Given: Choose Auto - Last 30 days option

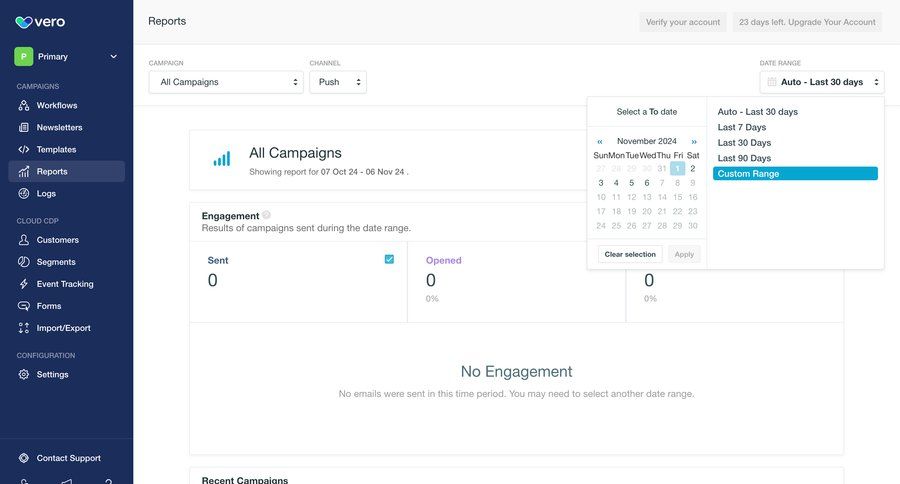Looking at the screenshot, I should click(758, 112).
